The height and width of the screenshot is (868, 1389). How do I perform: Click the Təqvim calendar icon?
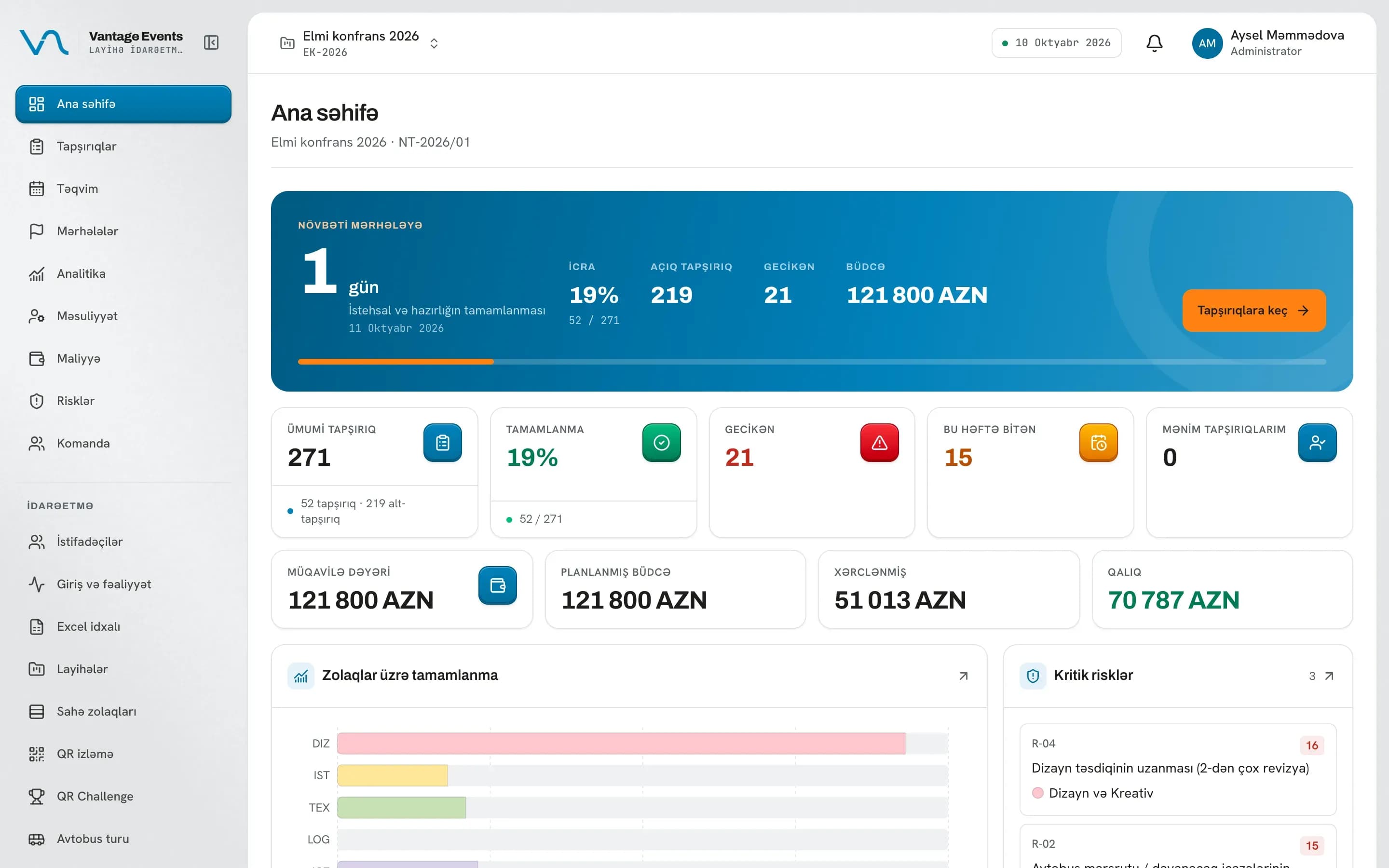pos(37,189)
